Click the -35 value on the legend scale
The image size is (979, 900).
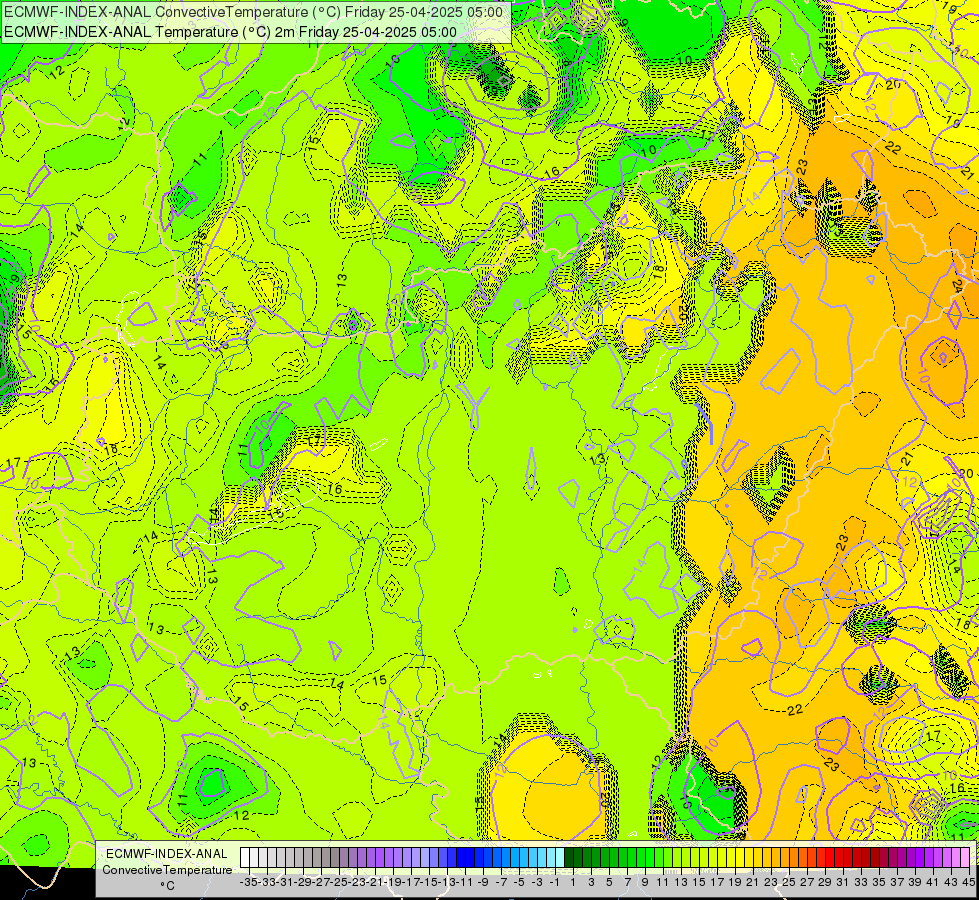(248, 882)
